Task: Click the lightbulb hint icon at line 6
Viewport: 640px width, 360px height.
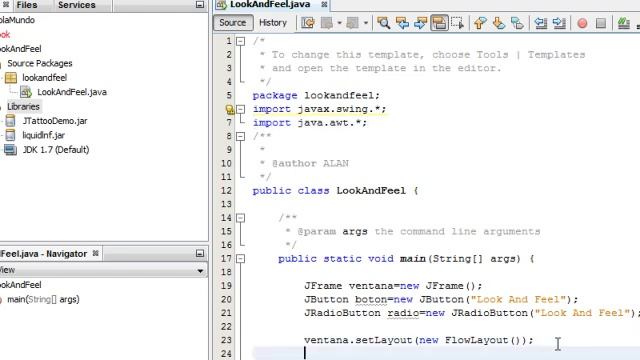Action: pos(230,109)
